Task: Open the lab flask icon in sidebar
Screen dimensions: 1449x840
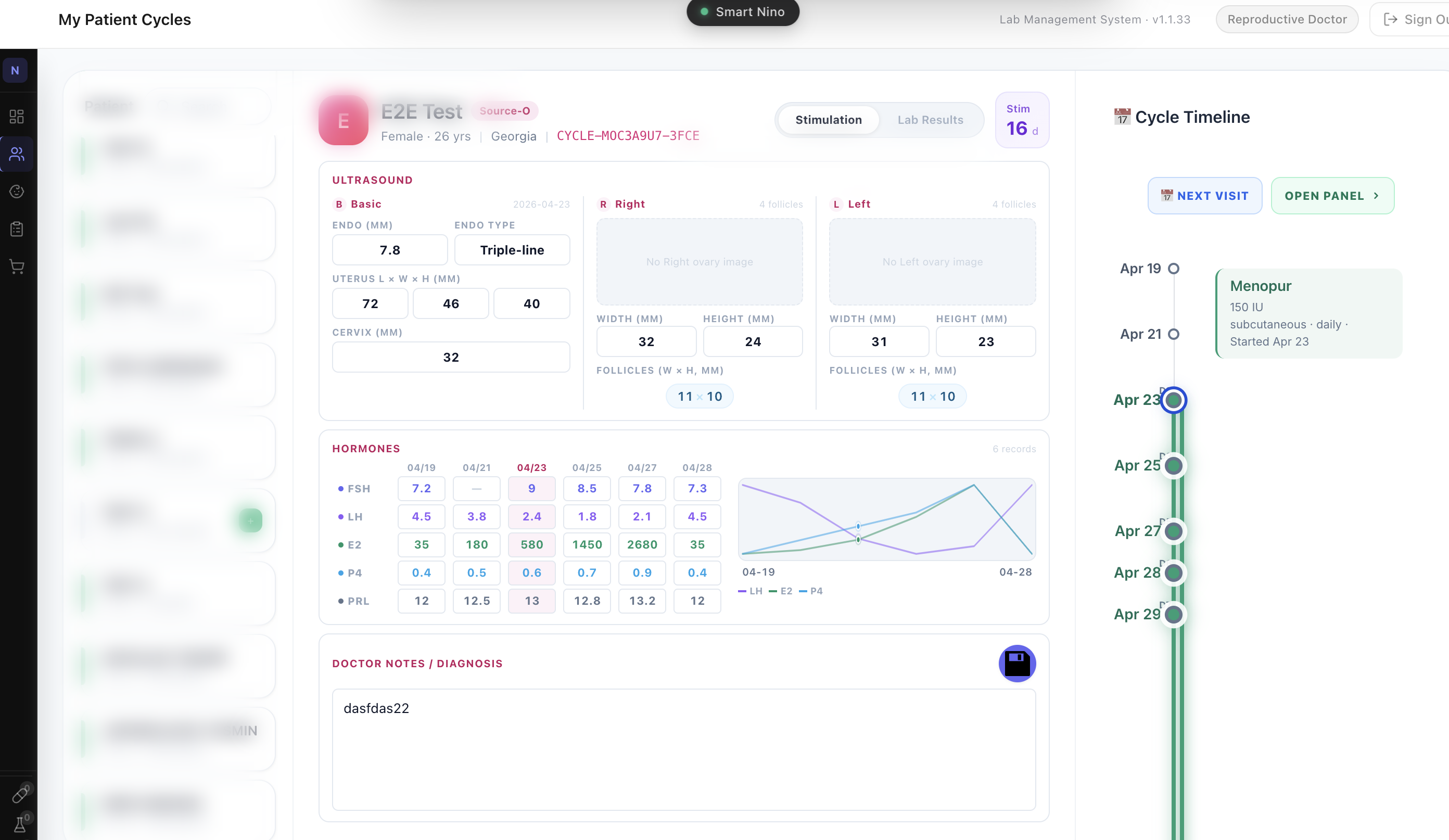Action: coord(20,824)
